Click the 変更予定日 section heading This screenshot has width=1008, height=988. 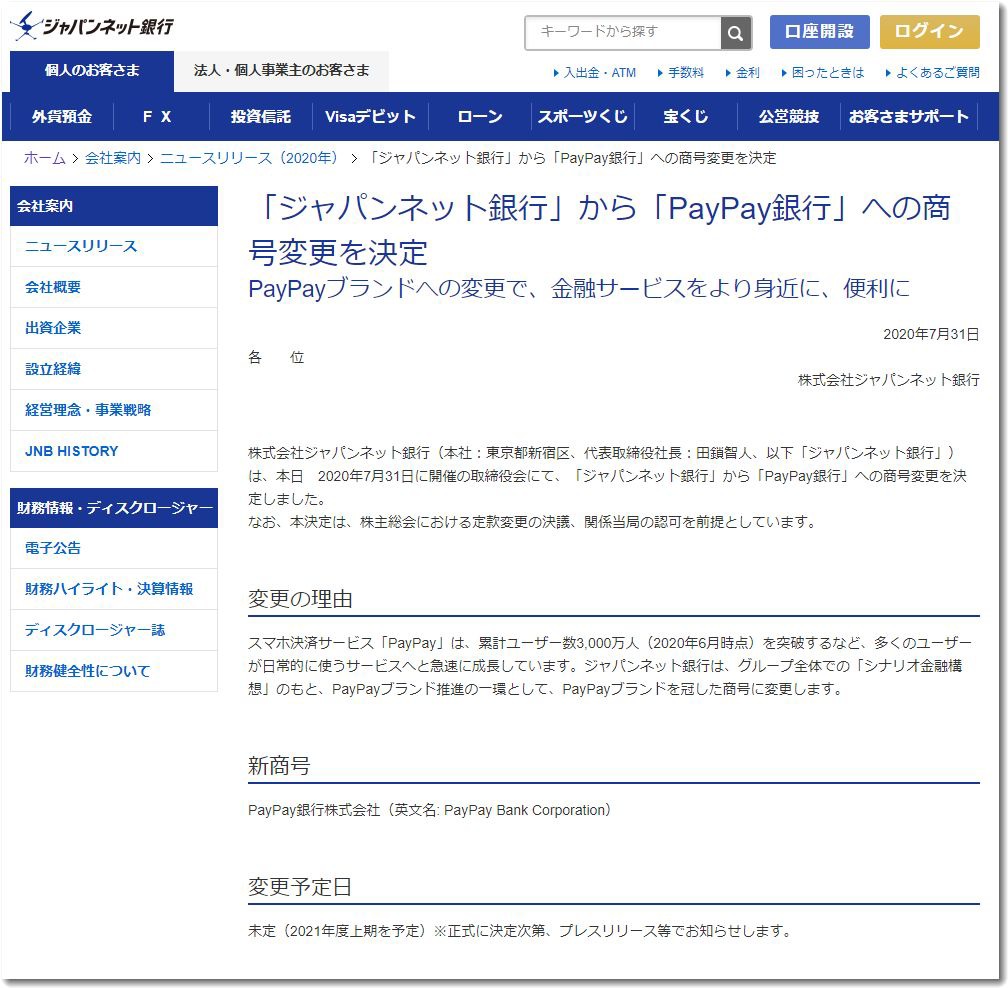point(300,887)
